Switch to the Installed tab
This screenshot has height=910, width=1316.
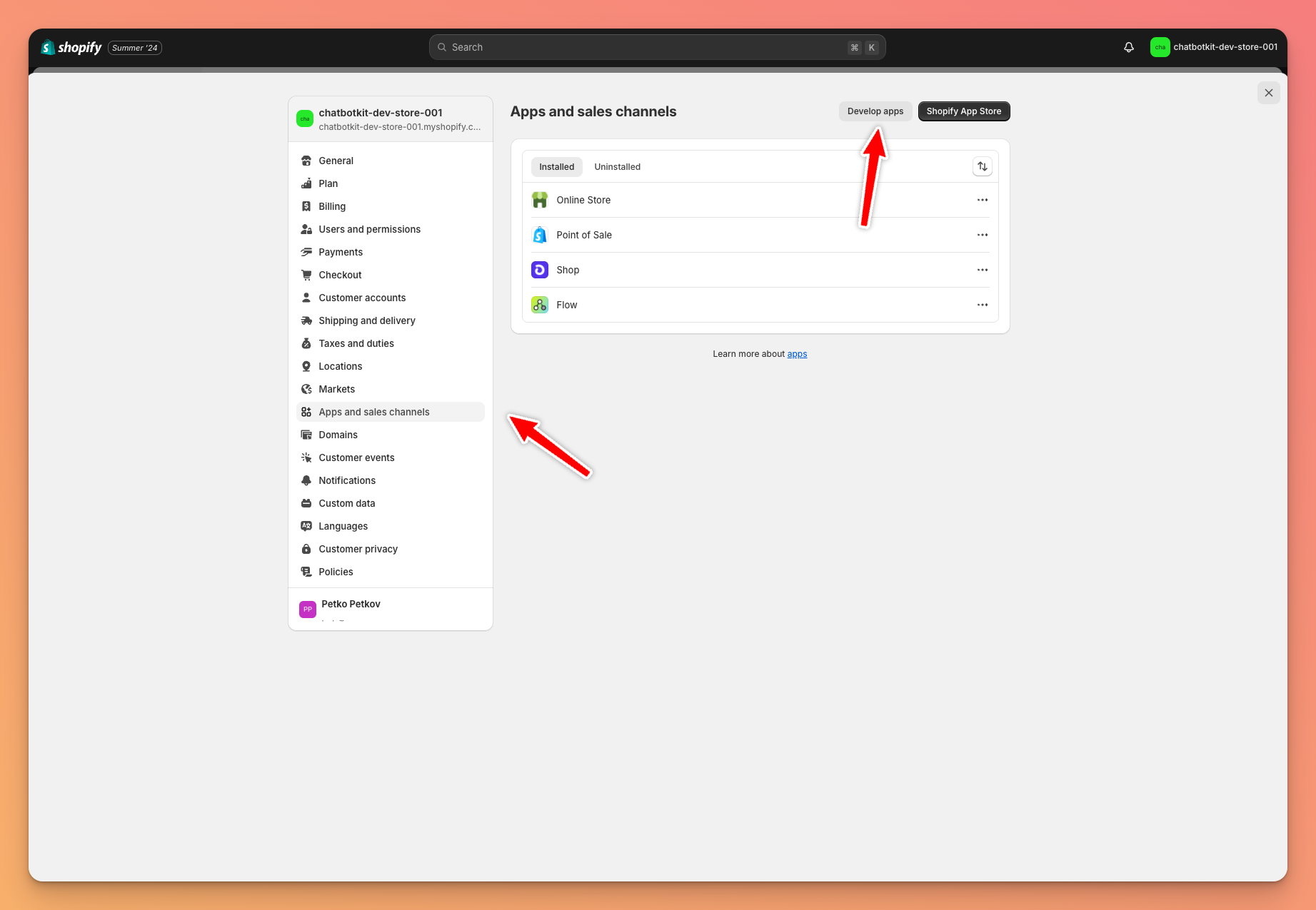[556, 167]
